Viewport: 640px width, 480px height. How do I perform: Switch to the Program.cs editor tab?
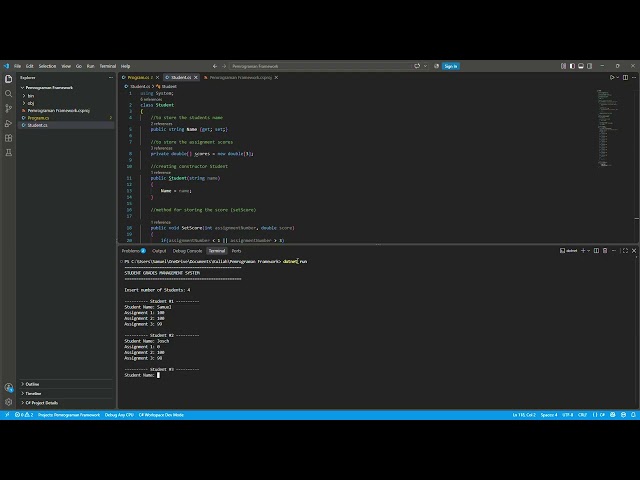pyautogui.click(x=138, y=78)
